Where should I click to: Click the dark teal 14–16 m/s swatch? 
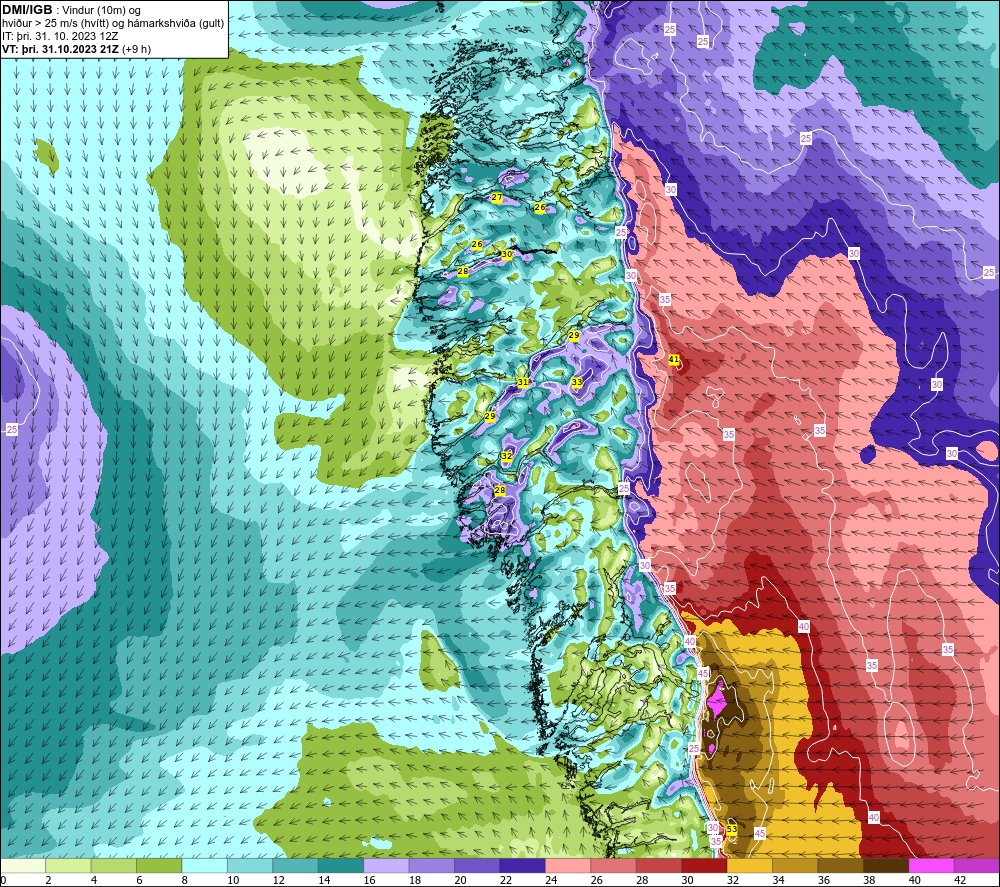tap(341, 865)
